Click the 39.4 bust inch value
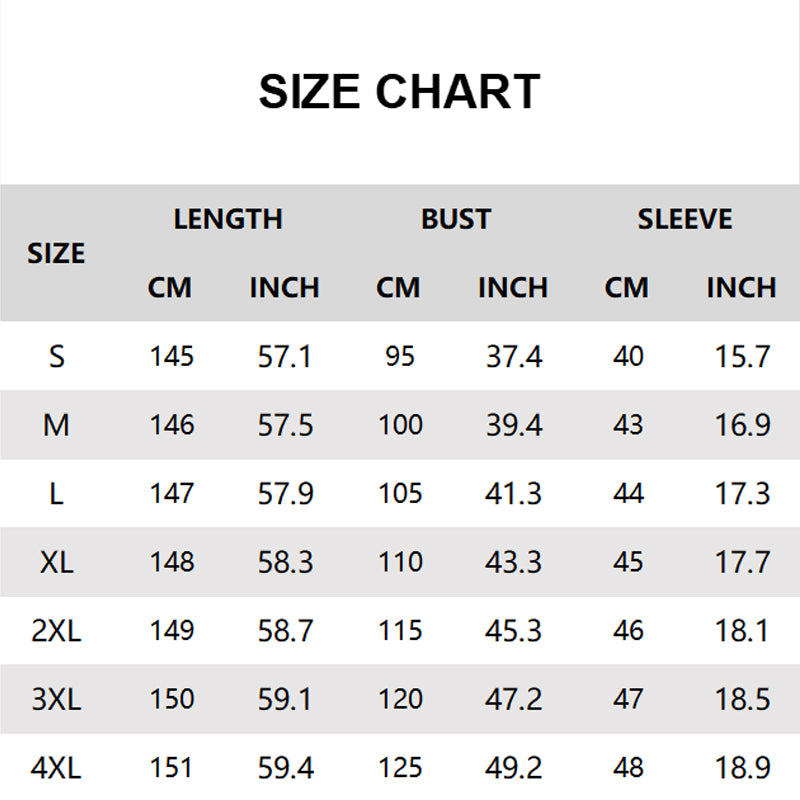The image size is (800, 800). [514, 425]
